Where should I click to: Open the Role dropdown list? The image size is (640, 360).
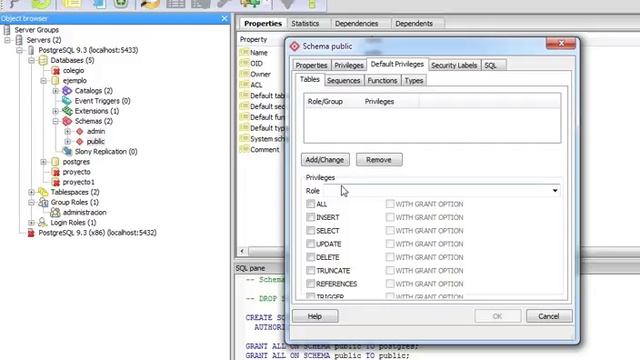[555, 191]
